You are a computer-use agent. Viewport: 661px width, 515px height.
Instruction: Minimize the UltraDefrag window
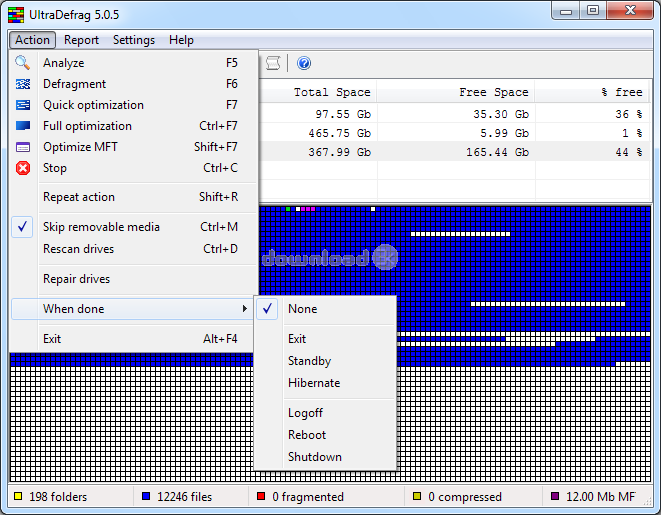(566, 11)
